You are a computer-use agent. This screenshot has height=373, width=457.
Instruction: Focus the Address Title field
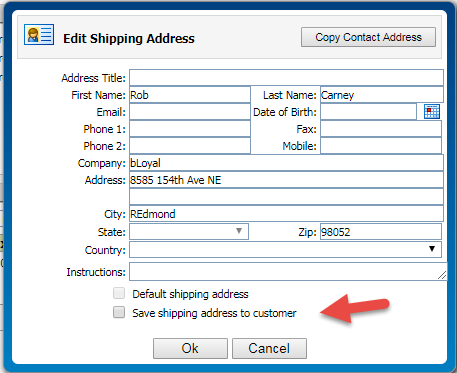point(286,78)
